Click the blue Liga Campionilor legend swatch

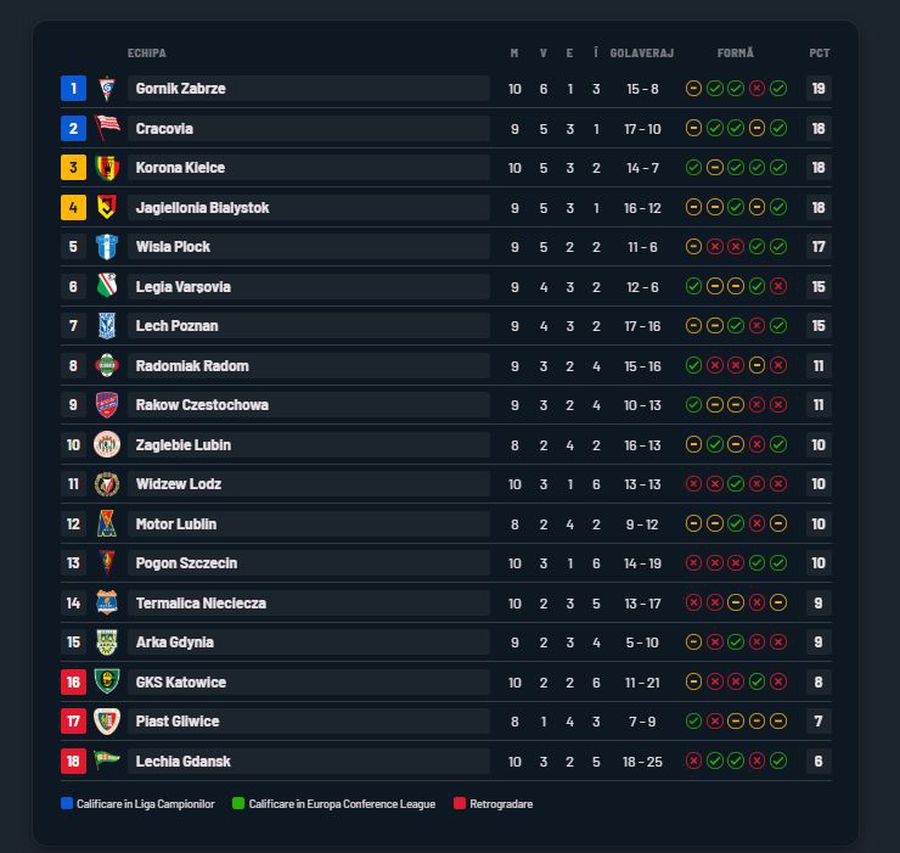pyautogui.click(x=66, y=803)
